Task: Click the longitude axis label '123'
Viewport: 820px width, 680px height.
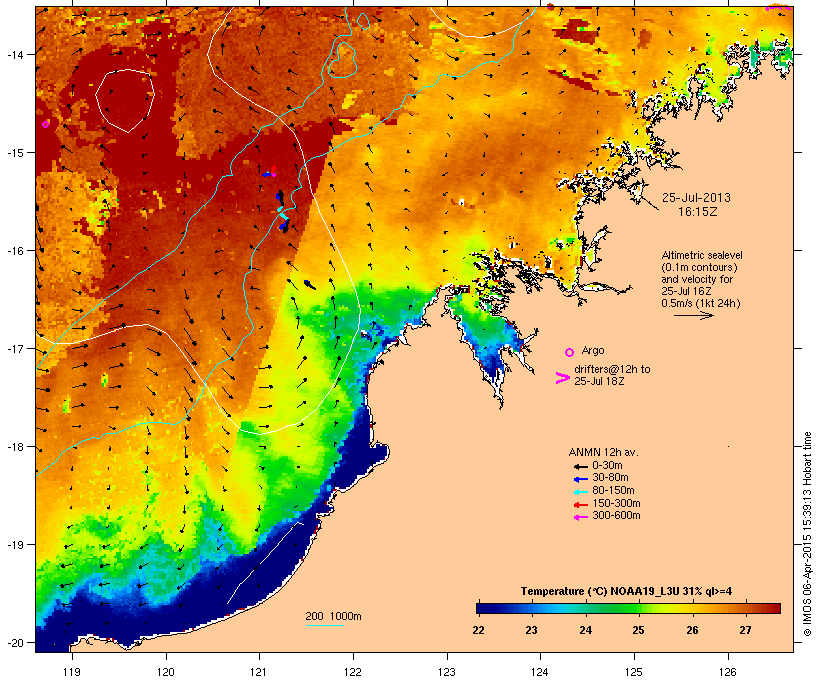Action: 447,672
